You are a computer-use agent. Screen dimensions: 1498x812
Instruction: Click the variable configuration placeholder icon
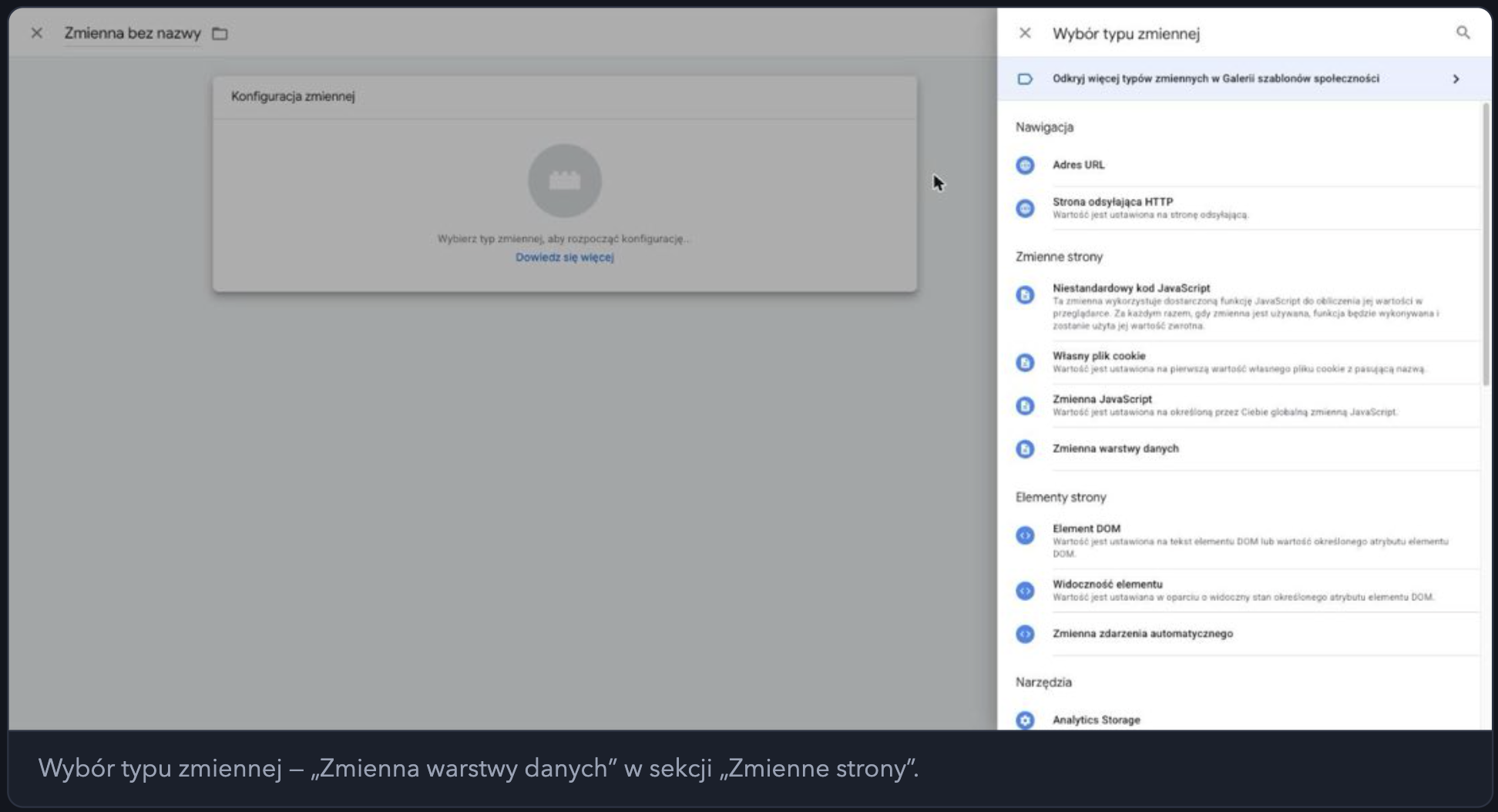tap(564, 180)
